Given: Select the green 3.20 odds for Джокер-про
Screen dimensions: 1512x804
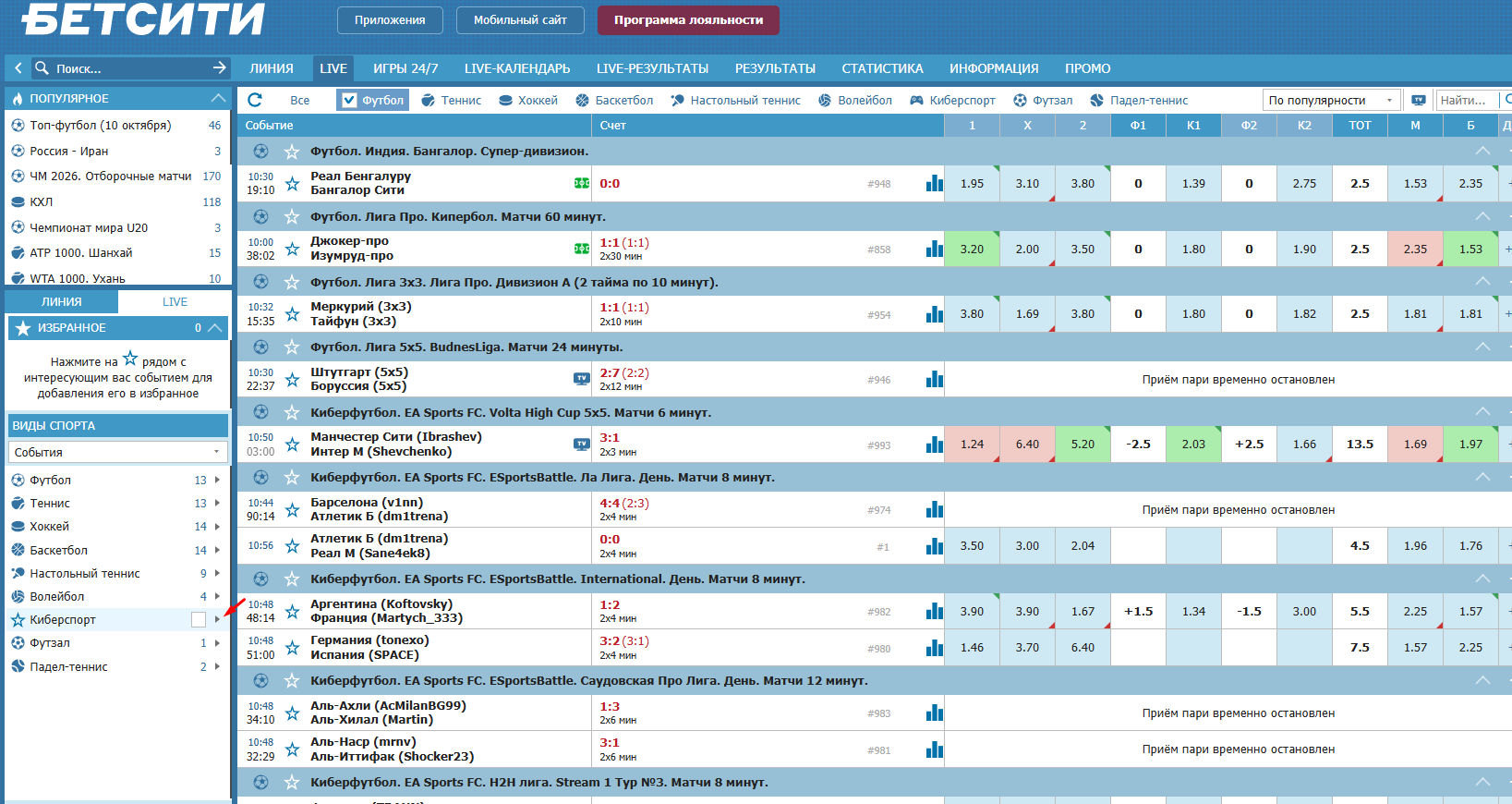Looking at the screenshot, I should (972, 249).
